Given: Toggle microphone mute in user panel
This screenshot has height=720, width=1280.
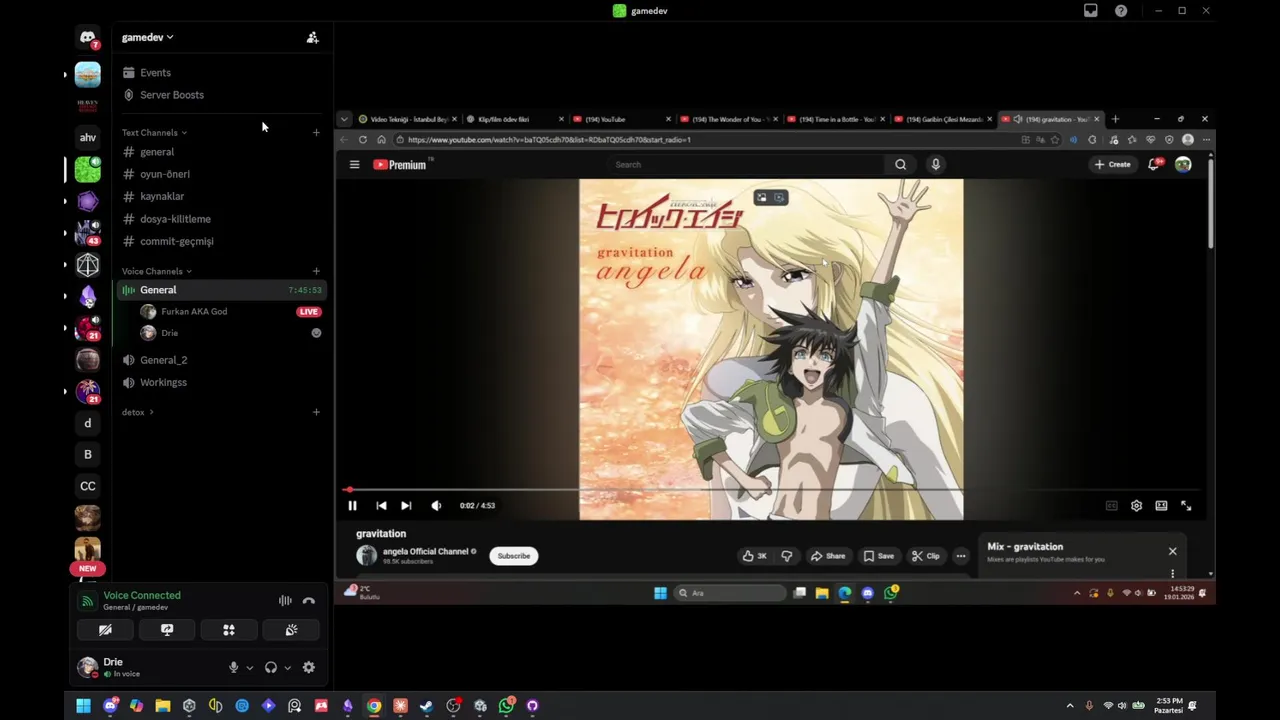Looking at the screenshot, I should point(233,667).
